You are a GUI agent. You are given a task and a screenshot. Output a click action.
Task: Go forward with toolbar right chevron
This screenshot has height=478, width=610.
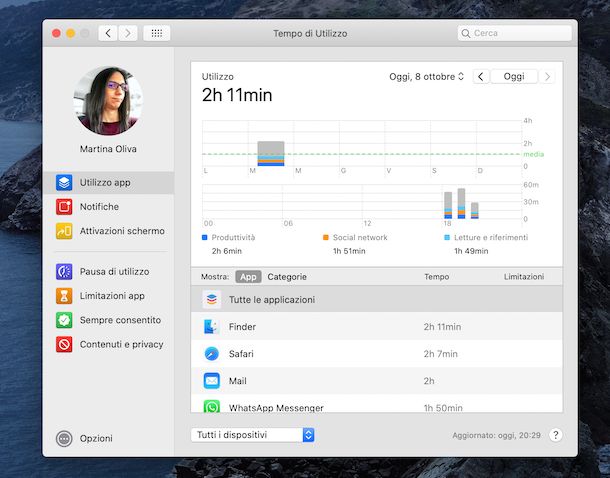128,33
